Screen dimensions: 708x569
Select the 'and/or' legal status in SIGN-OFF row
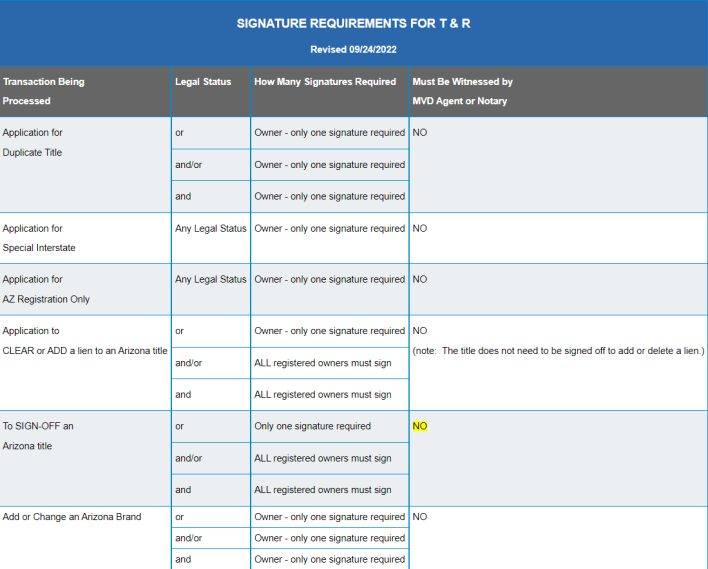point(211,458)
